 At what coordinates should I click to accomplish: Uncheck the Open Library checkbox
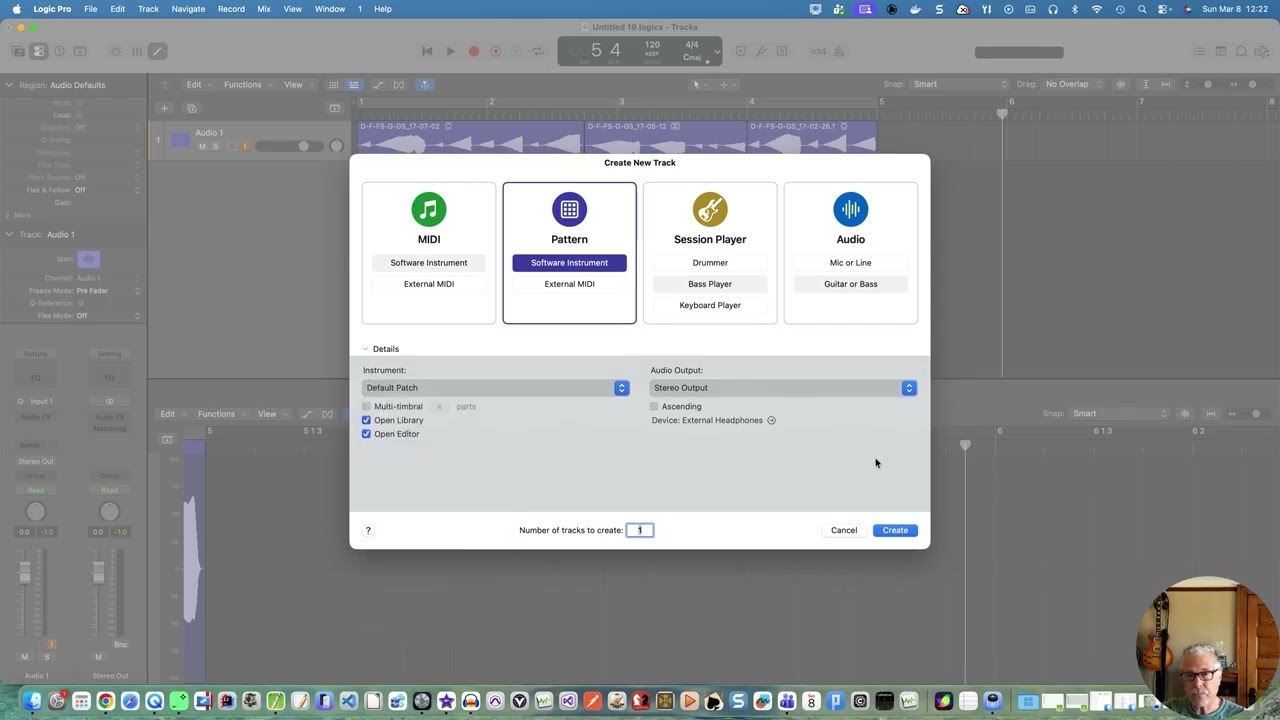click(366, 420)
